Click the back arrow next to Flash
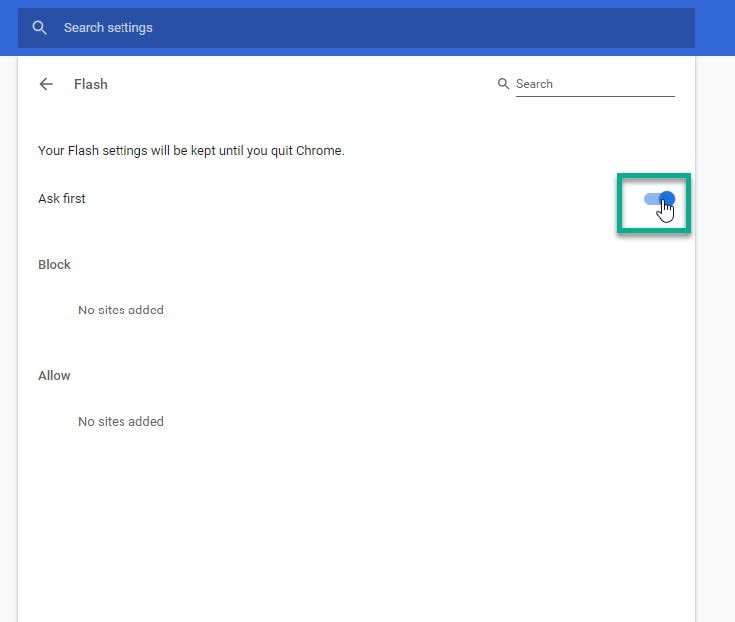The image size is (735, 622). [x=46, y=84]
